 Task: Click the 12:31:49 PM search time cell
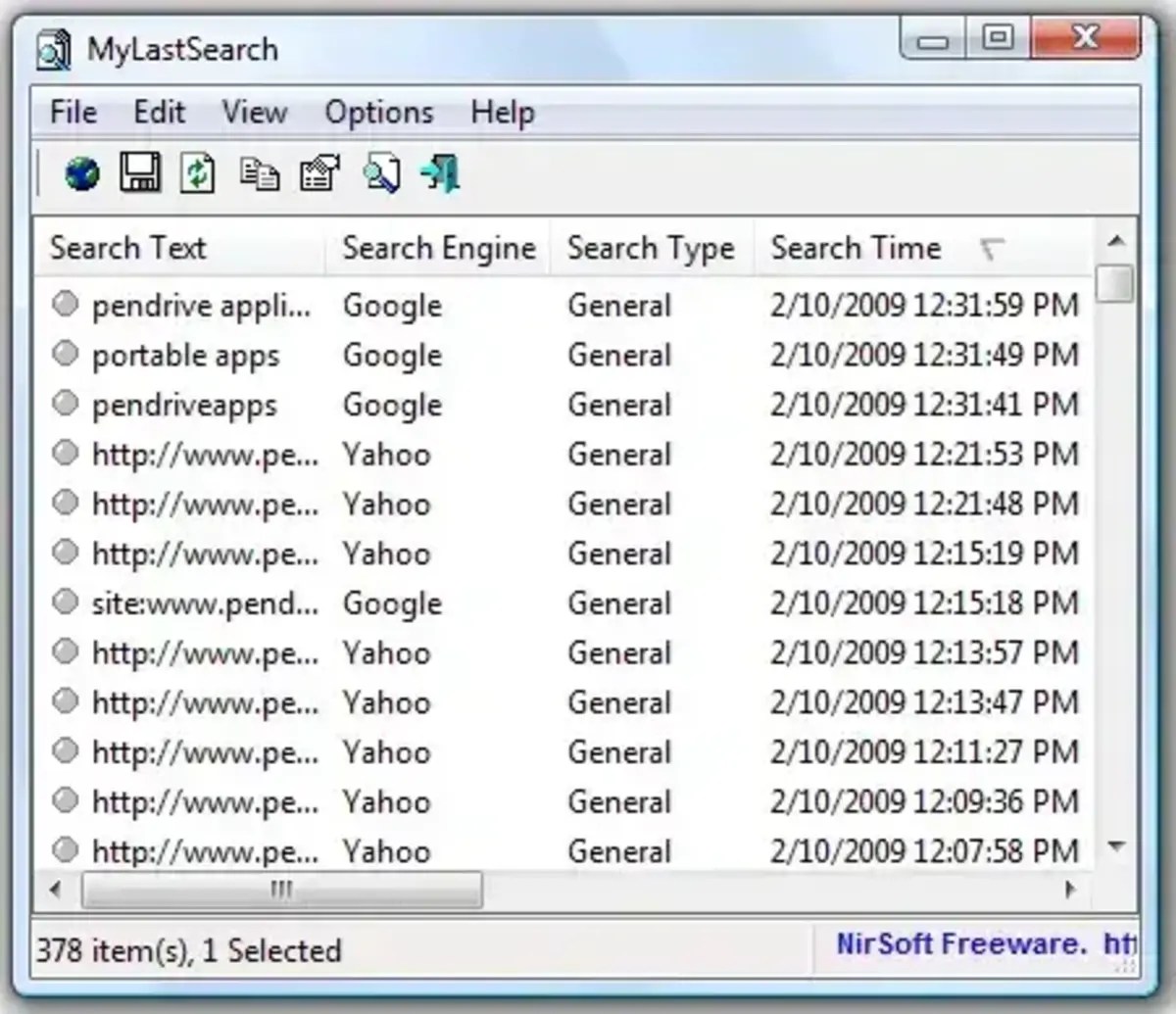(924, 355)
